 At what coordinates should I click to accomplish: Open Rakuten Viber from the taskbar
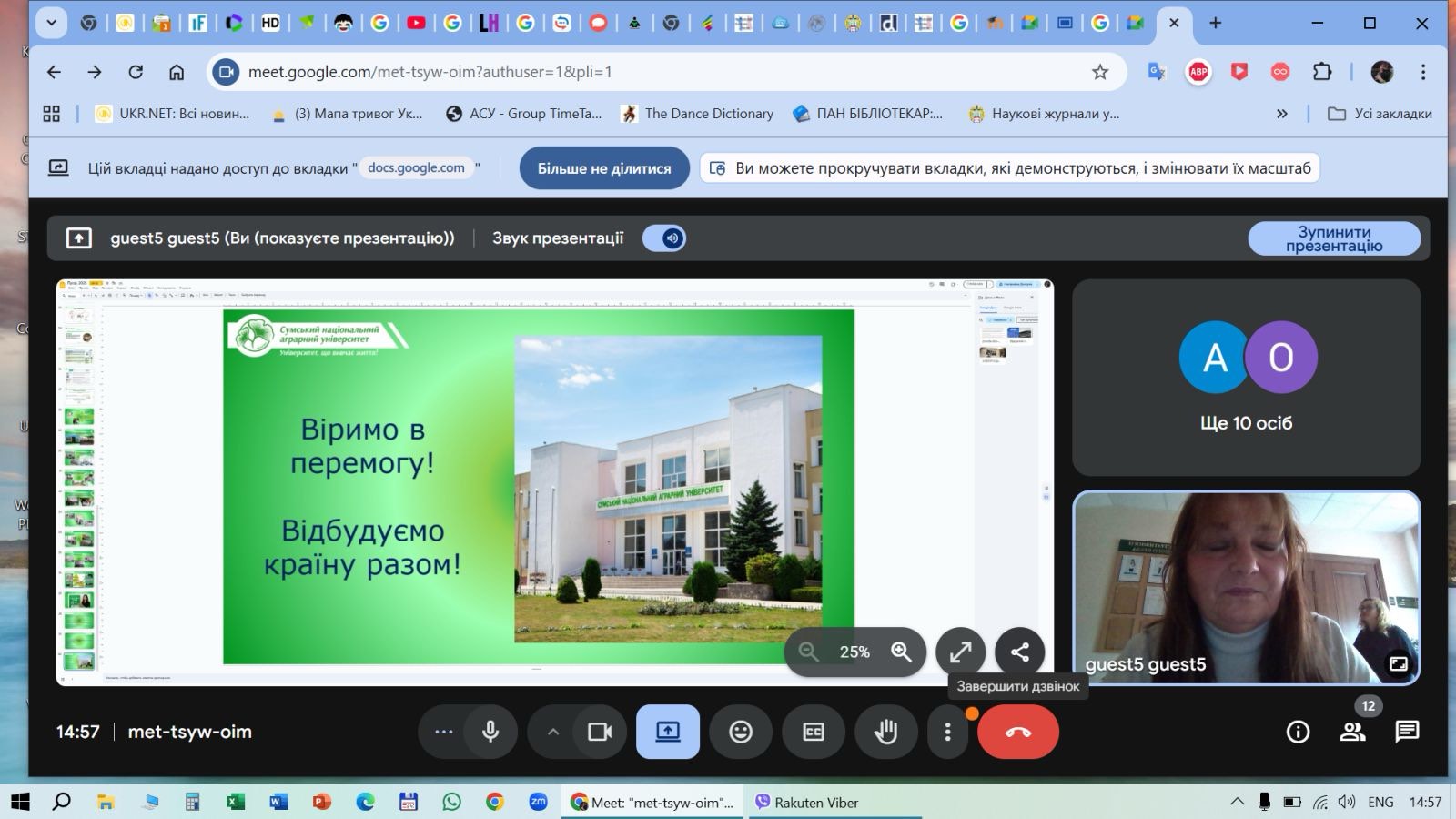point(806,803)
